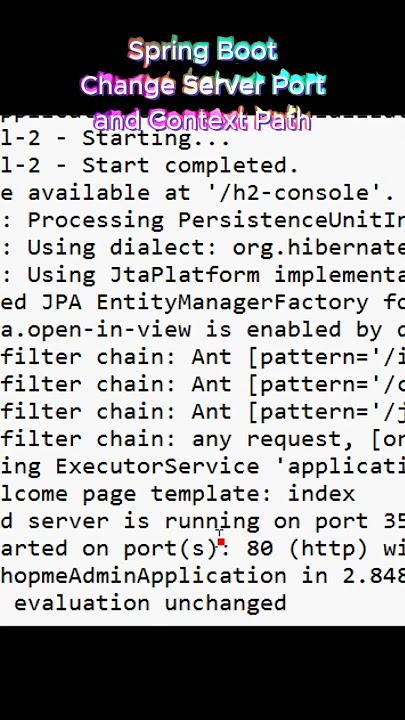Click the "JPA EntityManagerFactory" log entry
405x720 pixels.
[202, 302]
